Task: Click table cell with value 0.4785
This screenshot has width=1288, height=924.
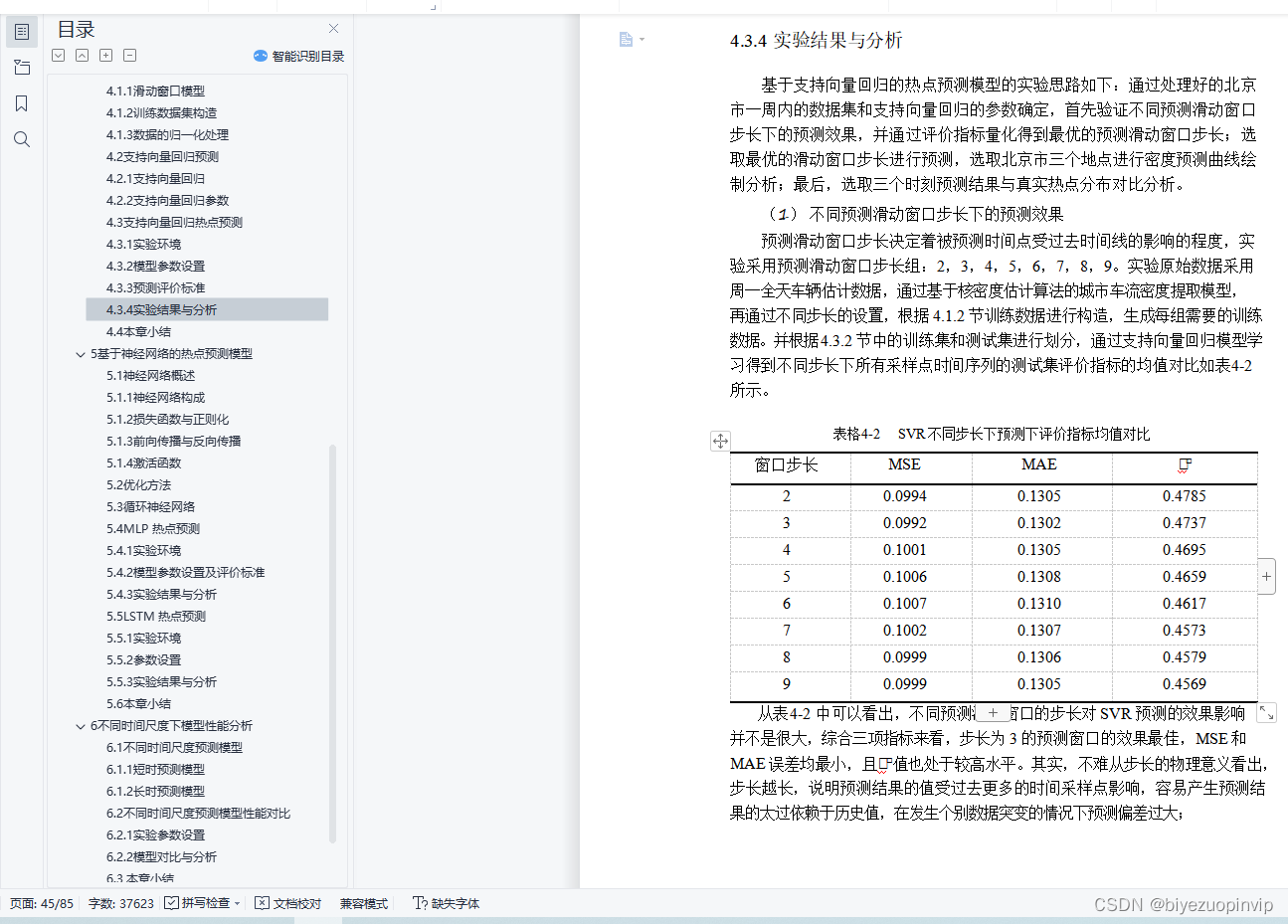Action: (1184, 496)
